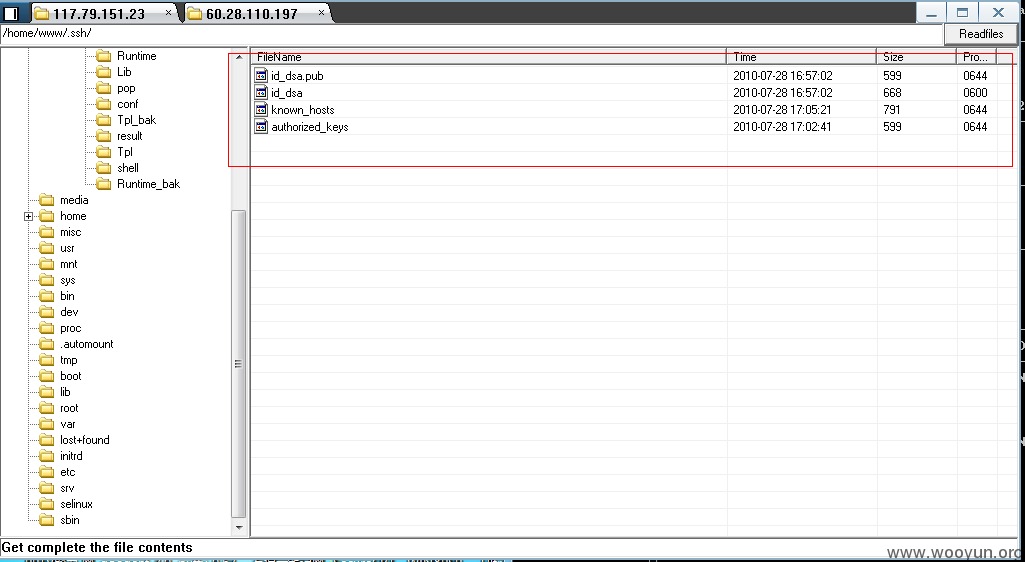Click time 2010-07-28 17:05:21 cell

pos(782,110)
